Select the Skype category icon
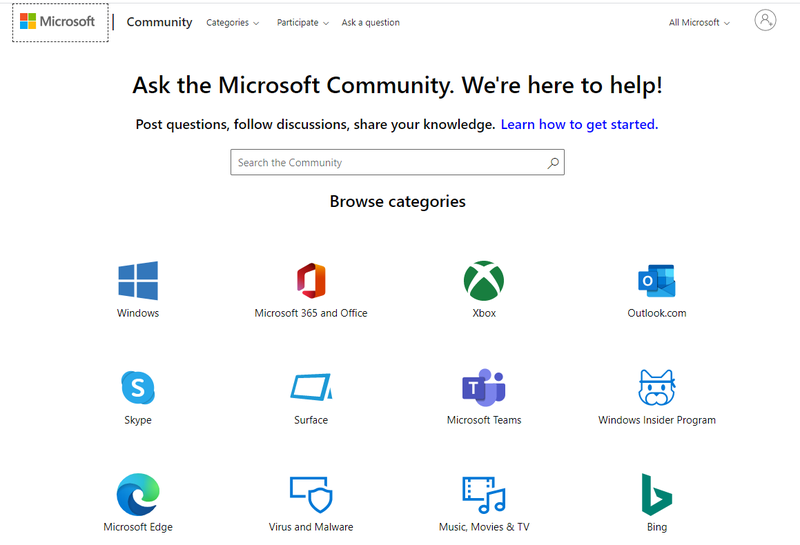 tap(138, 388)
